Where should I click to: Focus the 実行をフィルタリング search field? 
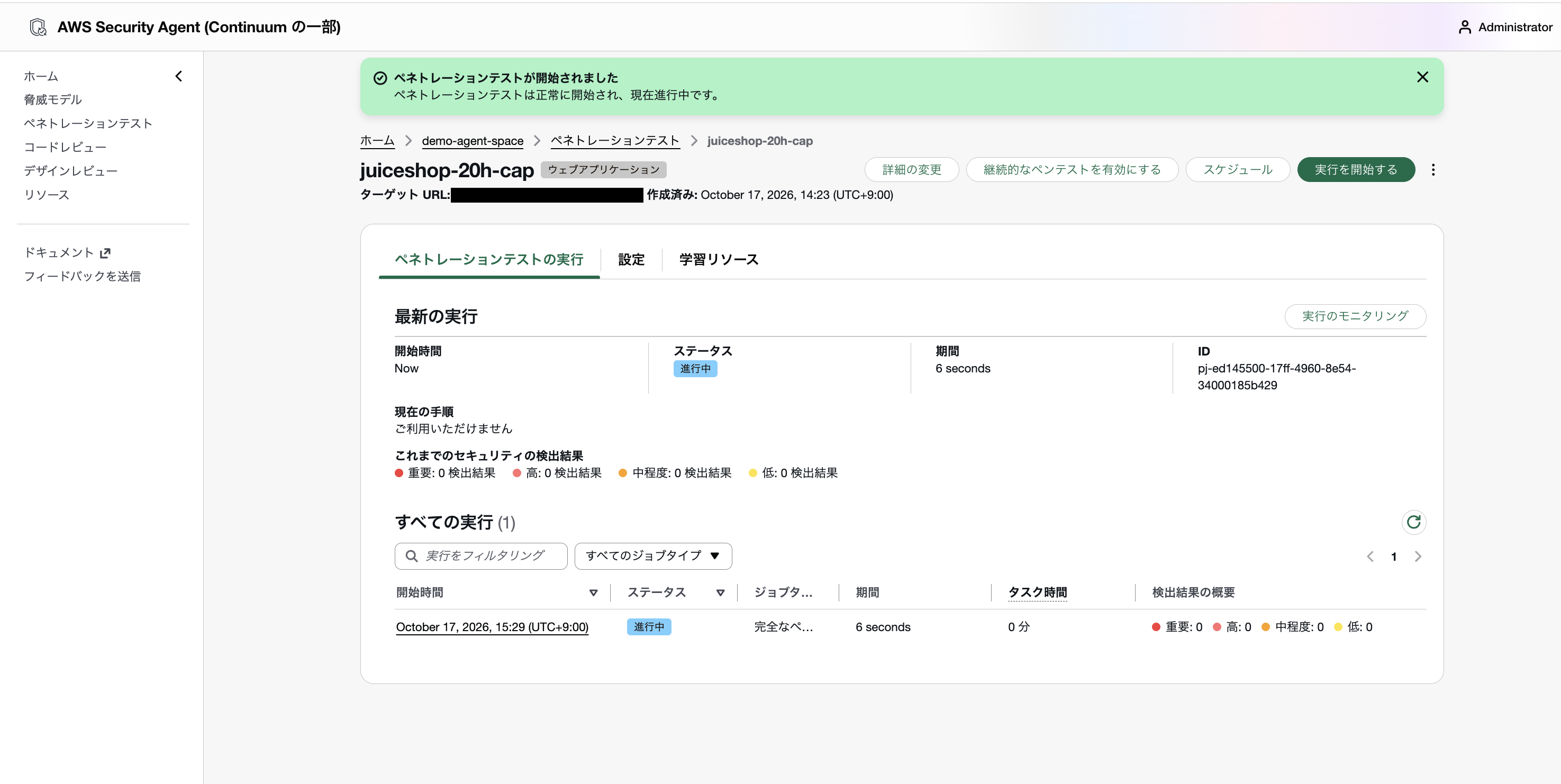(480, 556)
